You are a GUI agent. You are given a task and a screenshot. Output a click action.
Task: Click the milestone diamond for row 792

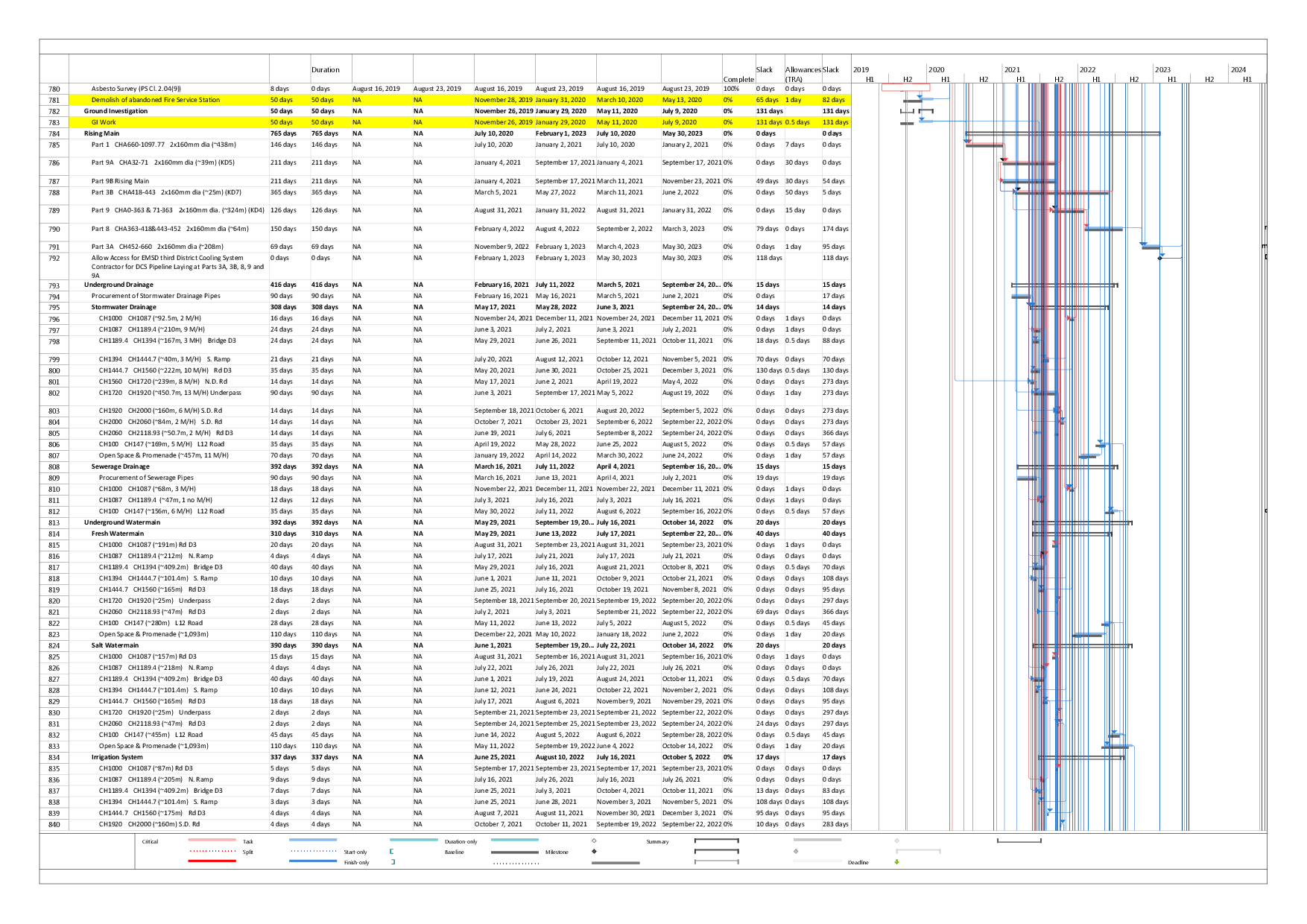[x=1160, y=258]
